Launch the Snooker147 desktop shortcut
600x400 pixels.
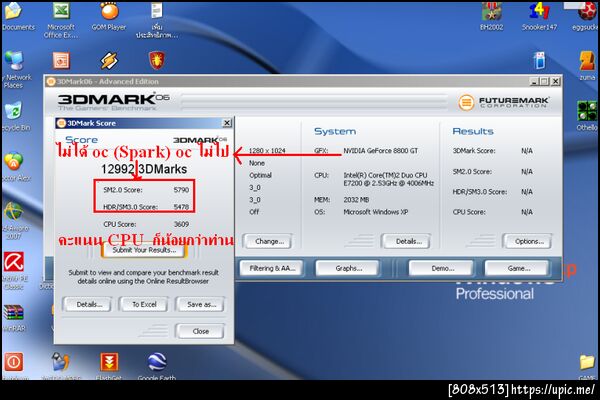tap(540, 15)
